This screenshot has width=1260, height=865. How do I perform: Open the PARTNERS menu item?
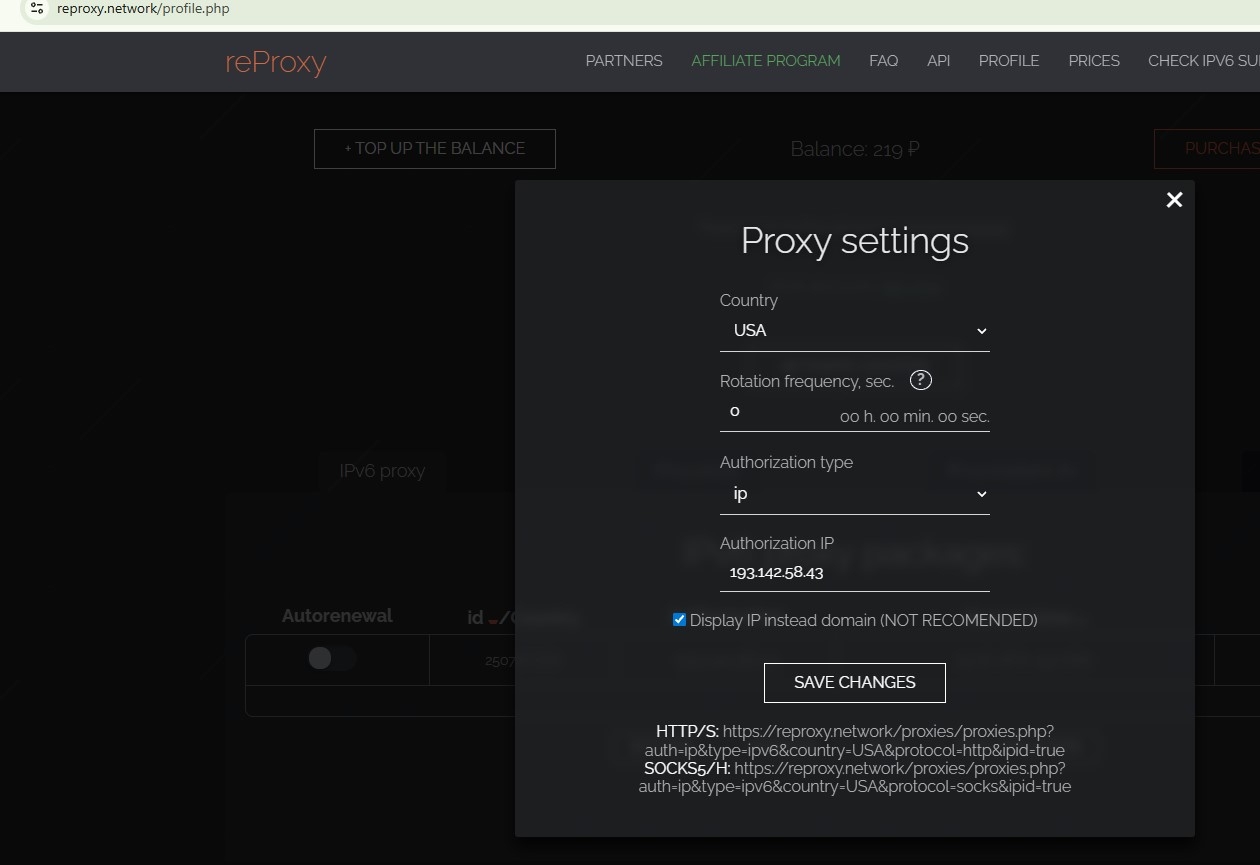(624, 61)
